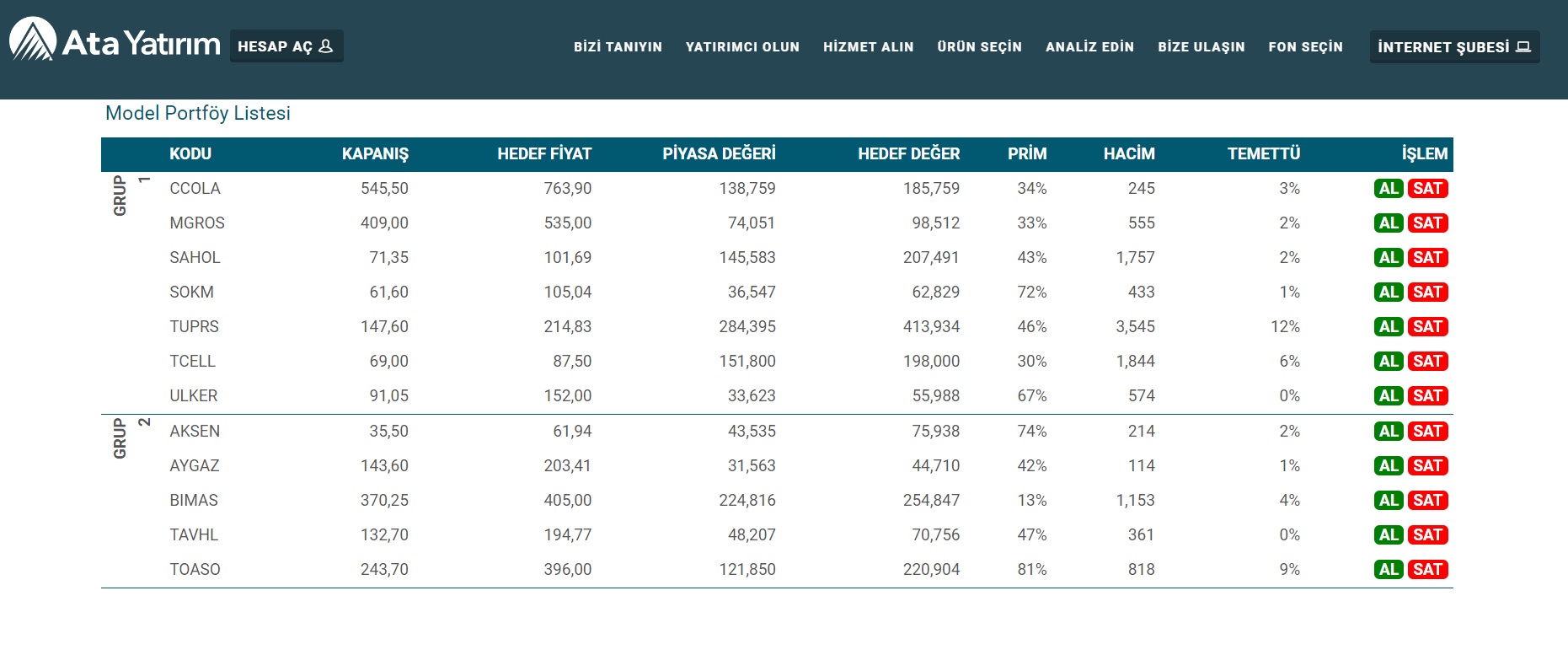
Task: Select the SOKM stock code
Action: click(191, 293)
